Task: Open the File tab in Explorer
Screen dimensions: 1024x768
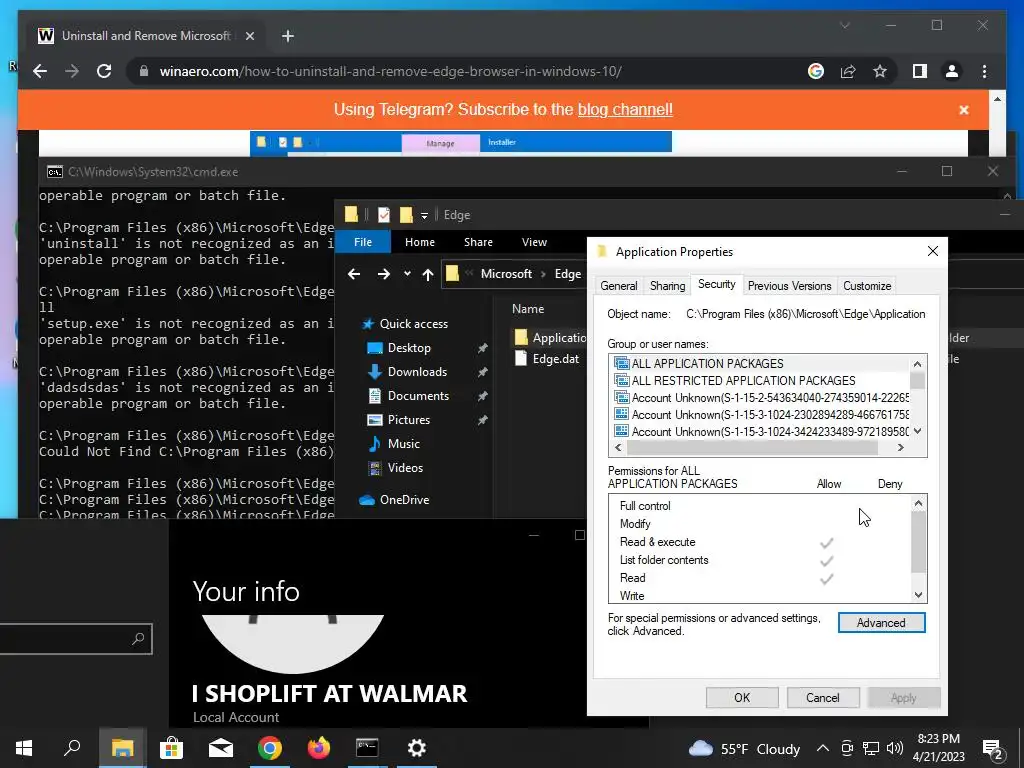Action: coord(362,242)
